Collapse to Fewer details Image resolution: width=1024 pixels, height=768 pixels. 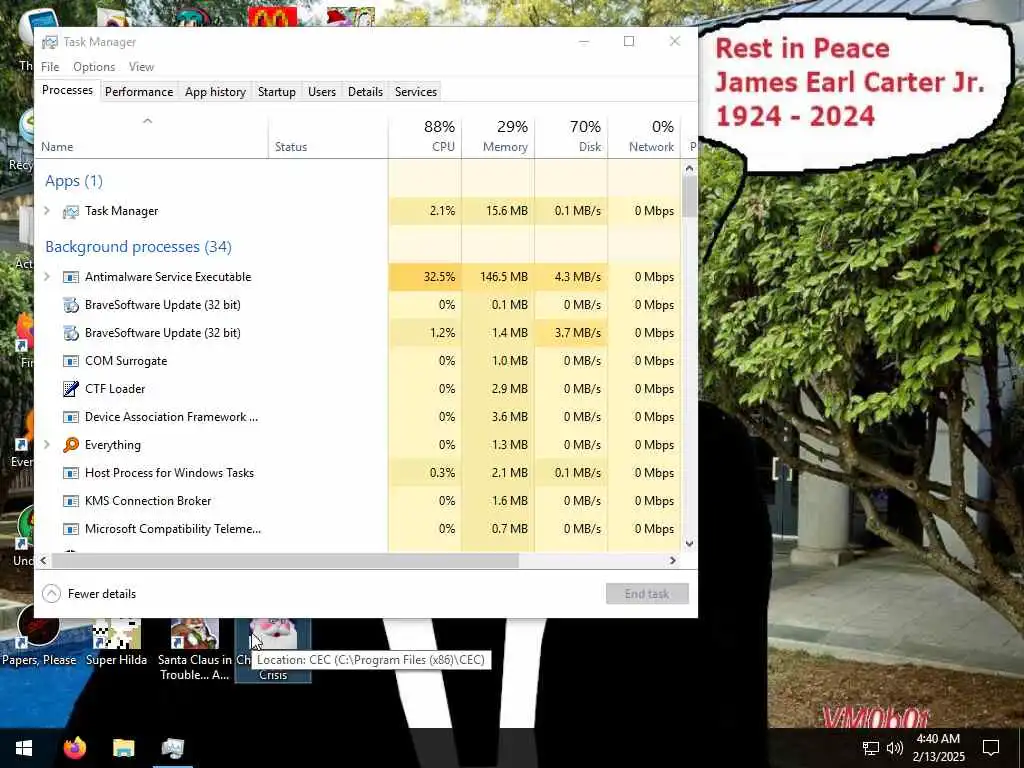[x=89, y=594]
